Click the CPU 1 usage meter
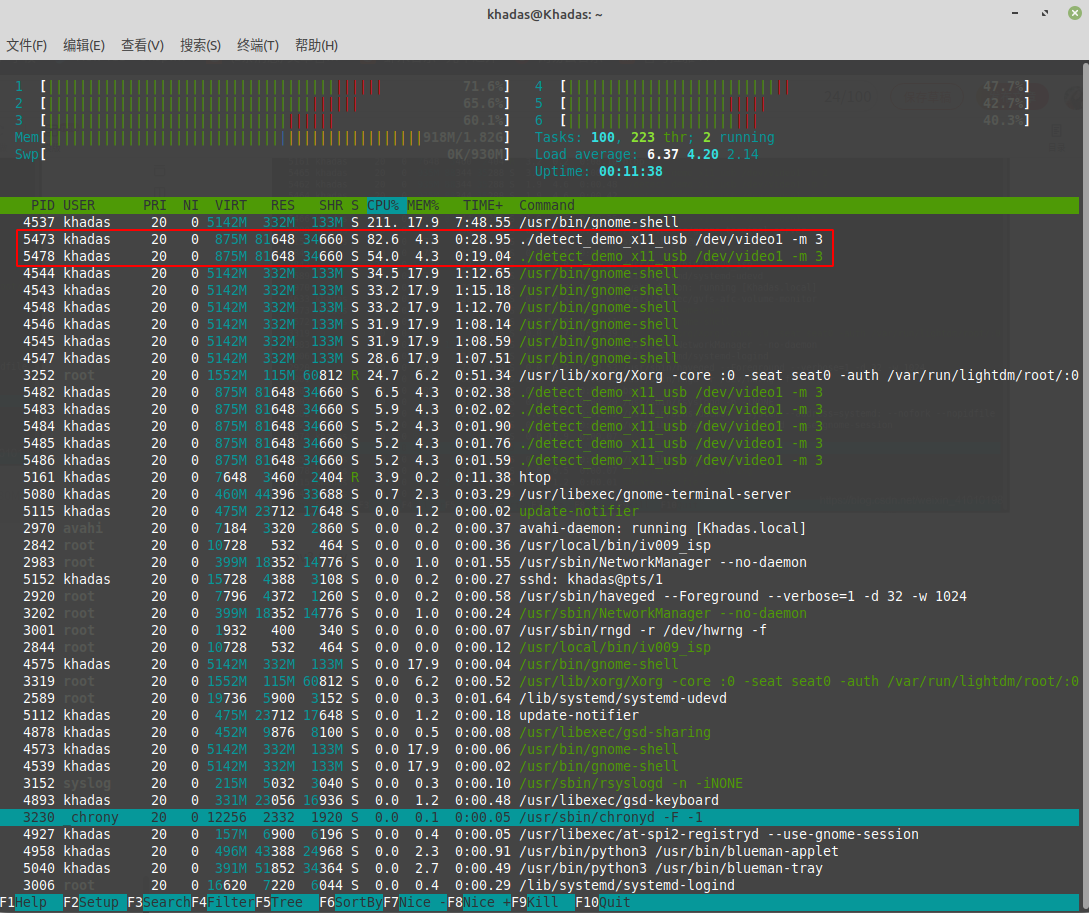 pos(263,87)
